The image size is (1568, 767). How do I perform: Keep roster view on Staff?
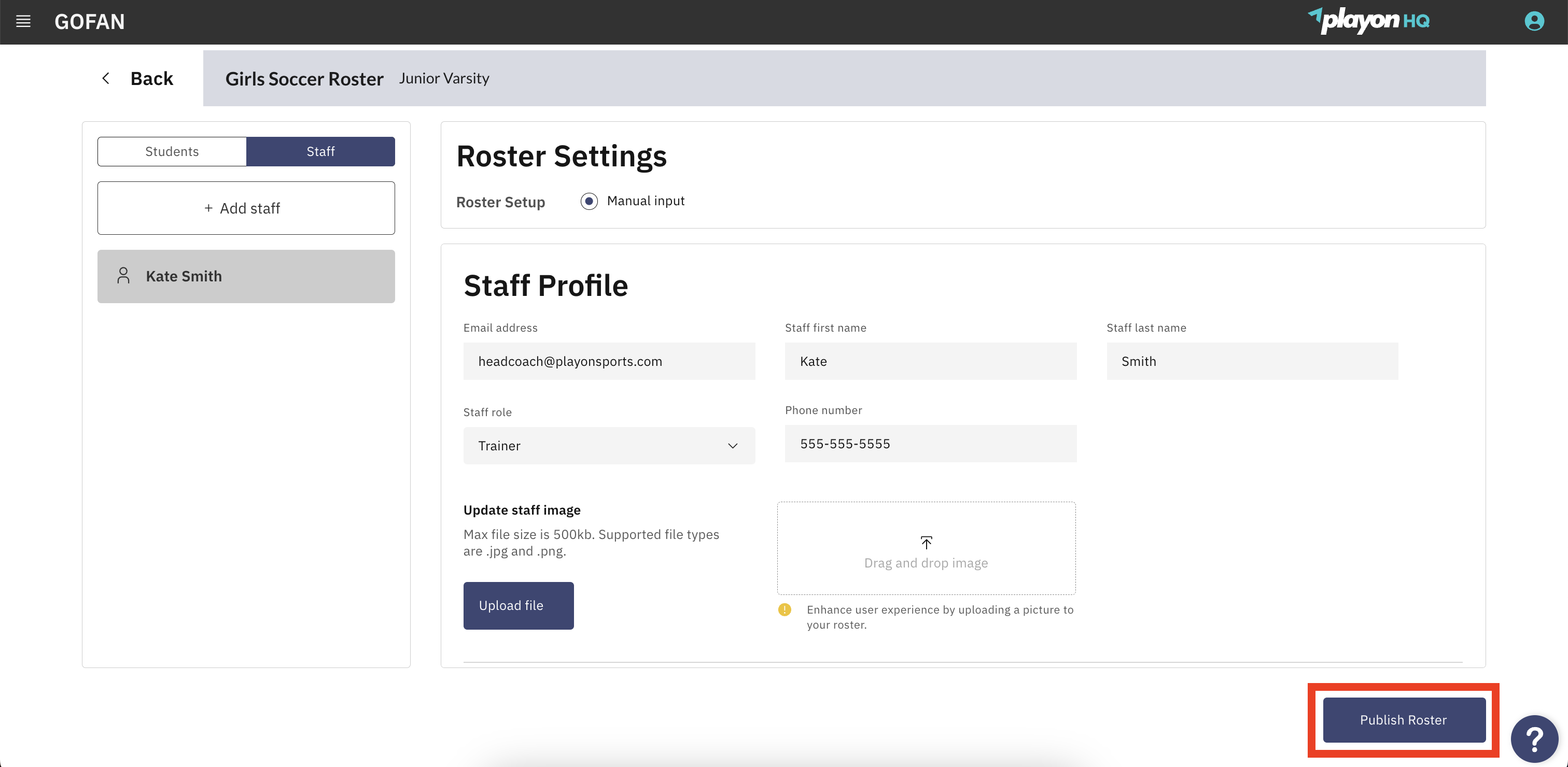point(321,151)
